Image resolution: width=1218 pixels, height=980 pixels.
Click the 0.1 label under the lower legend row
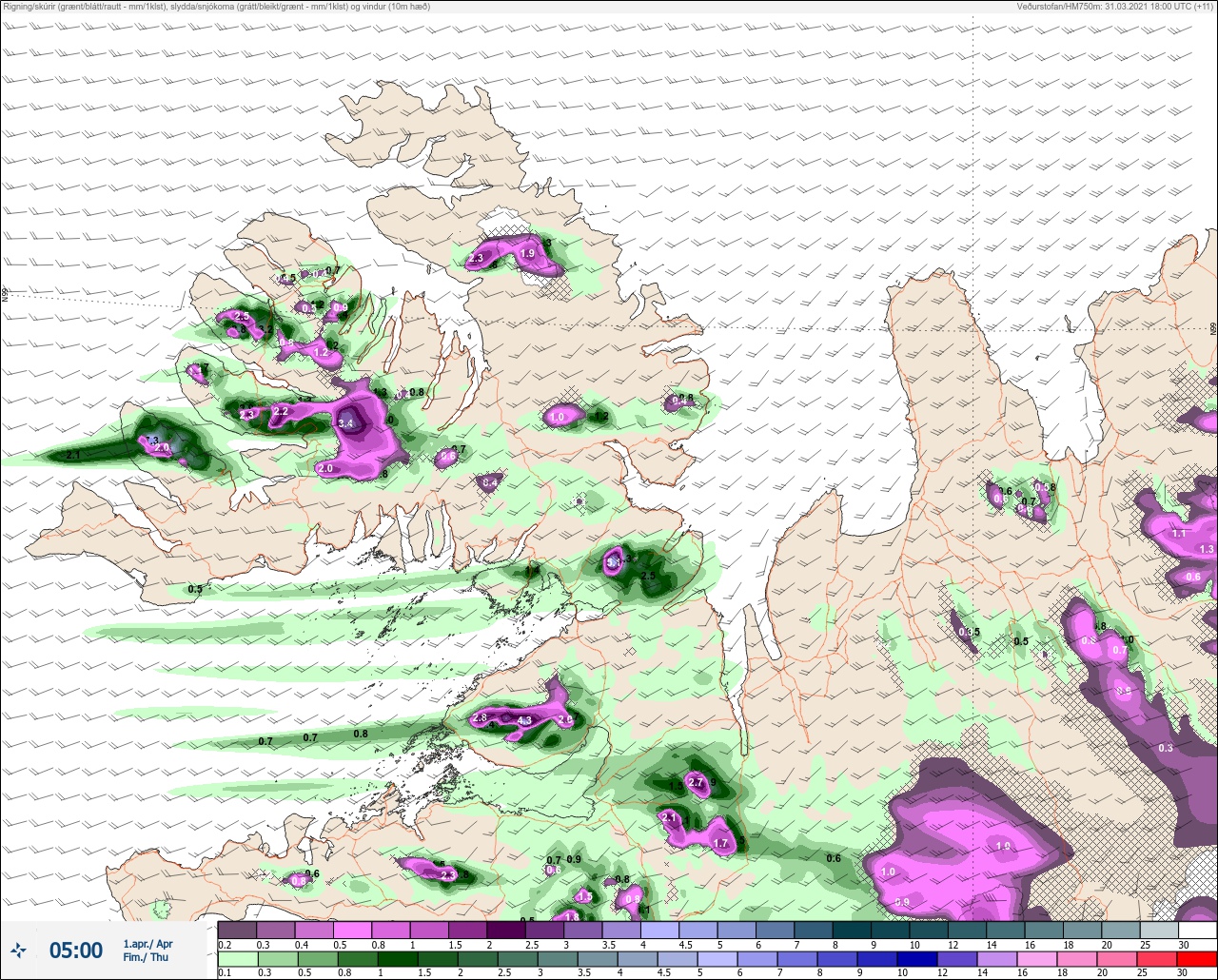pyautogui.click(x=224, y=973)
